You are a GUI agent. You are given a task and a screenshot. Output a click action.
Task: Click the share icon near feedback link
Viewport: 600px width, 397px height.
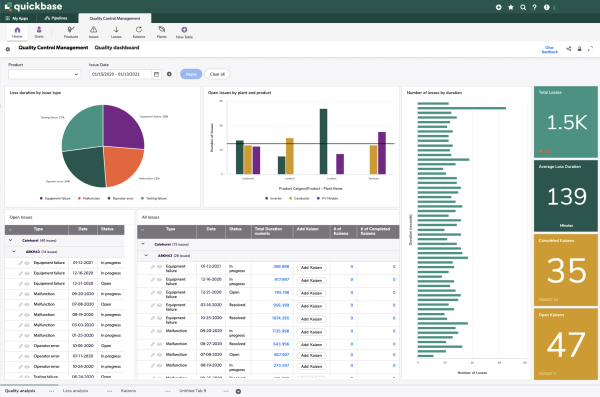tap(569, 49)
